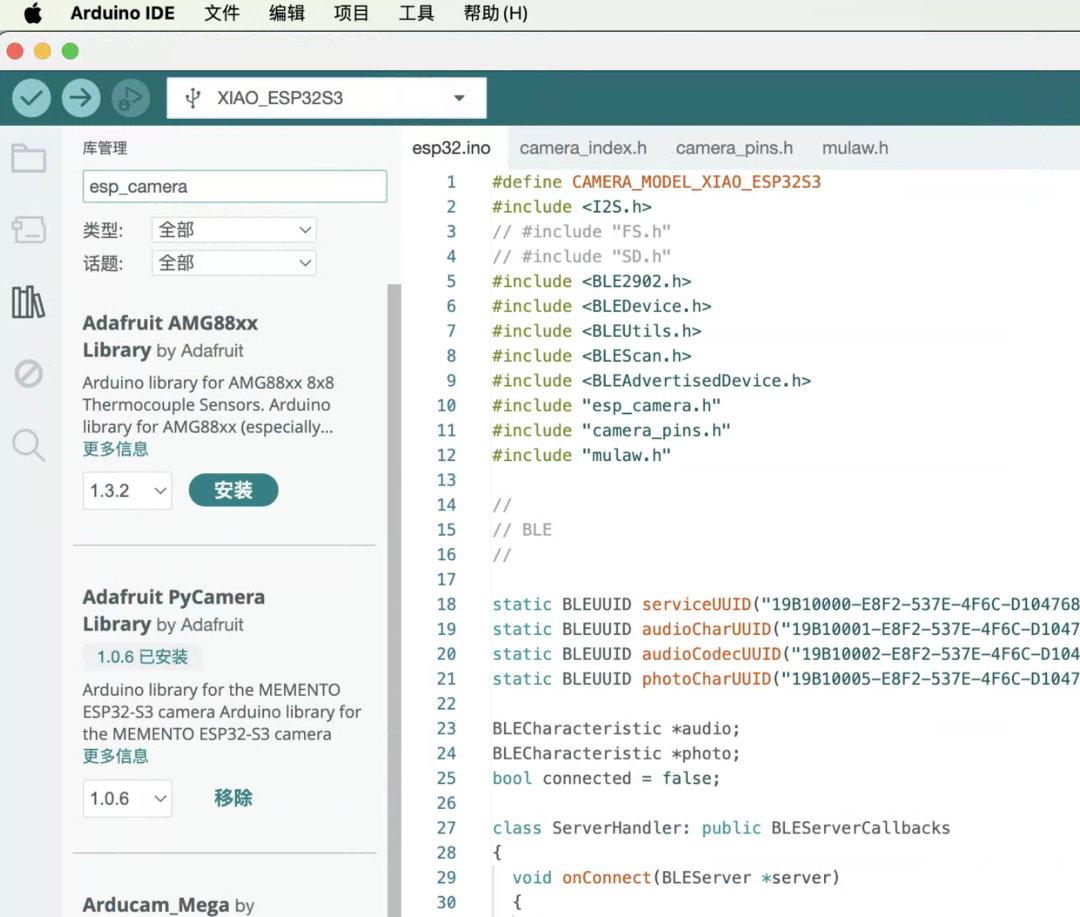Open the Library Manager books icon
1080x917 pixels.
tap(29, 302)
